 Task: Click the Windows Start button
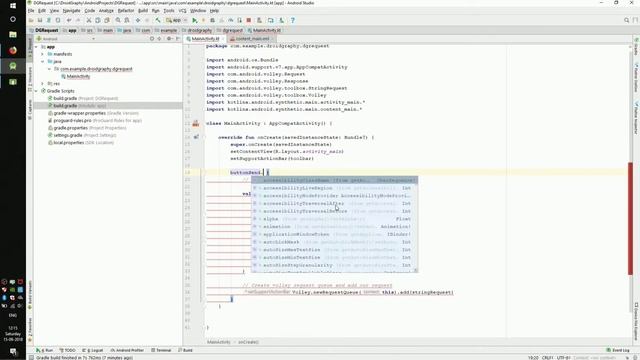coord(13,6)
